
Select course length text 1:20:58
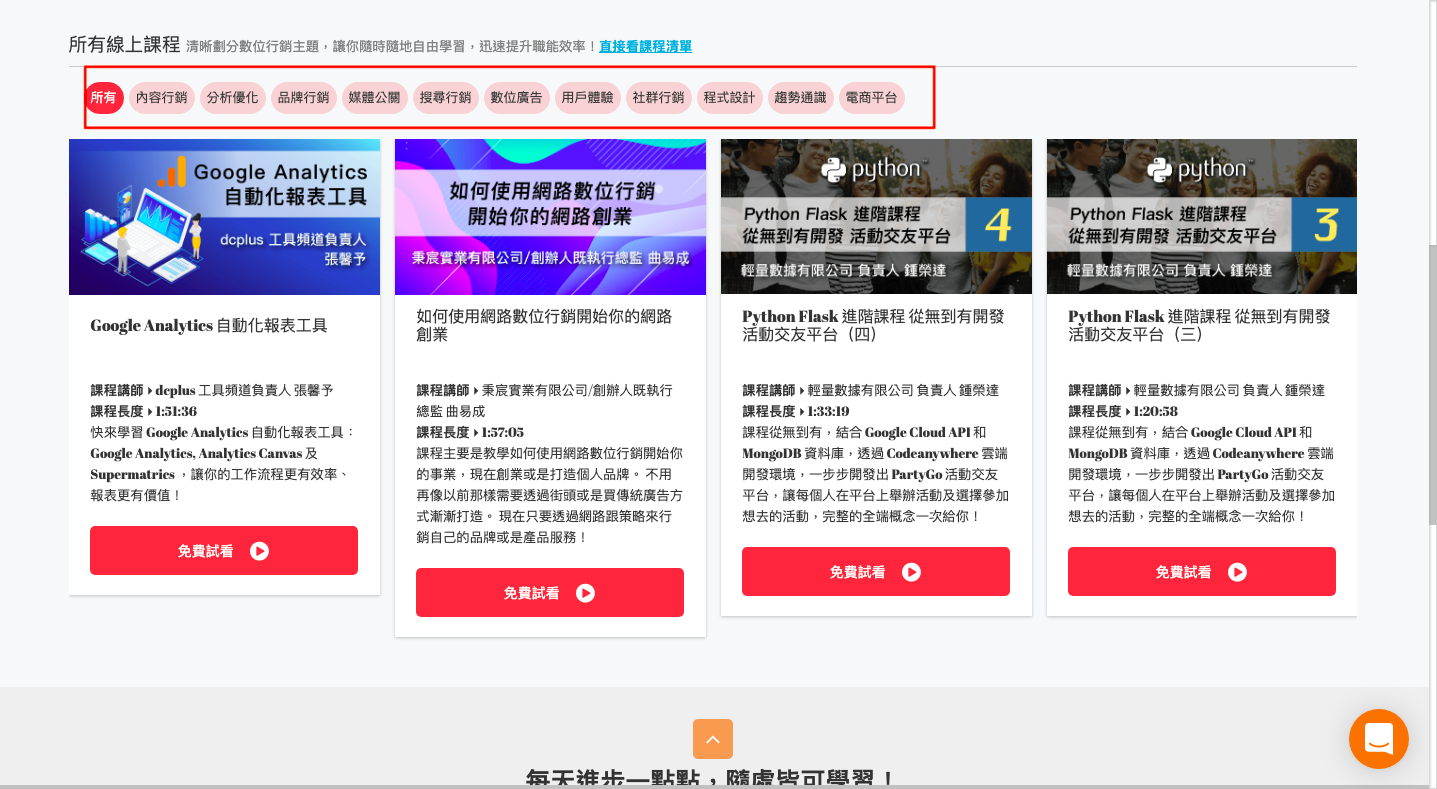(x=1156, y=411)
